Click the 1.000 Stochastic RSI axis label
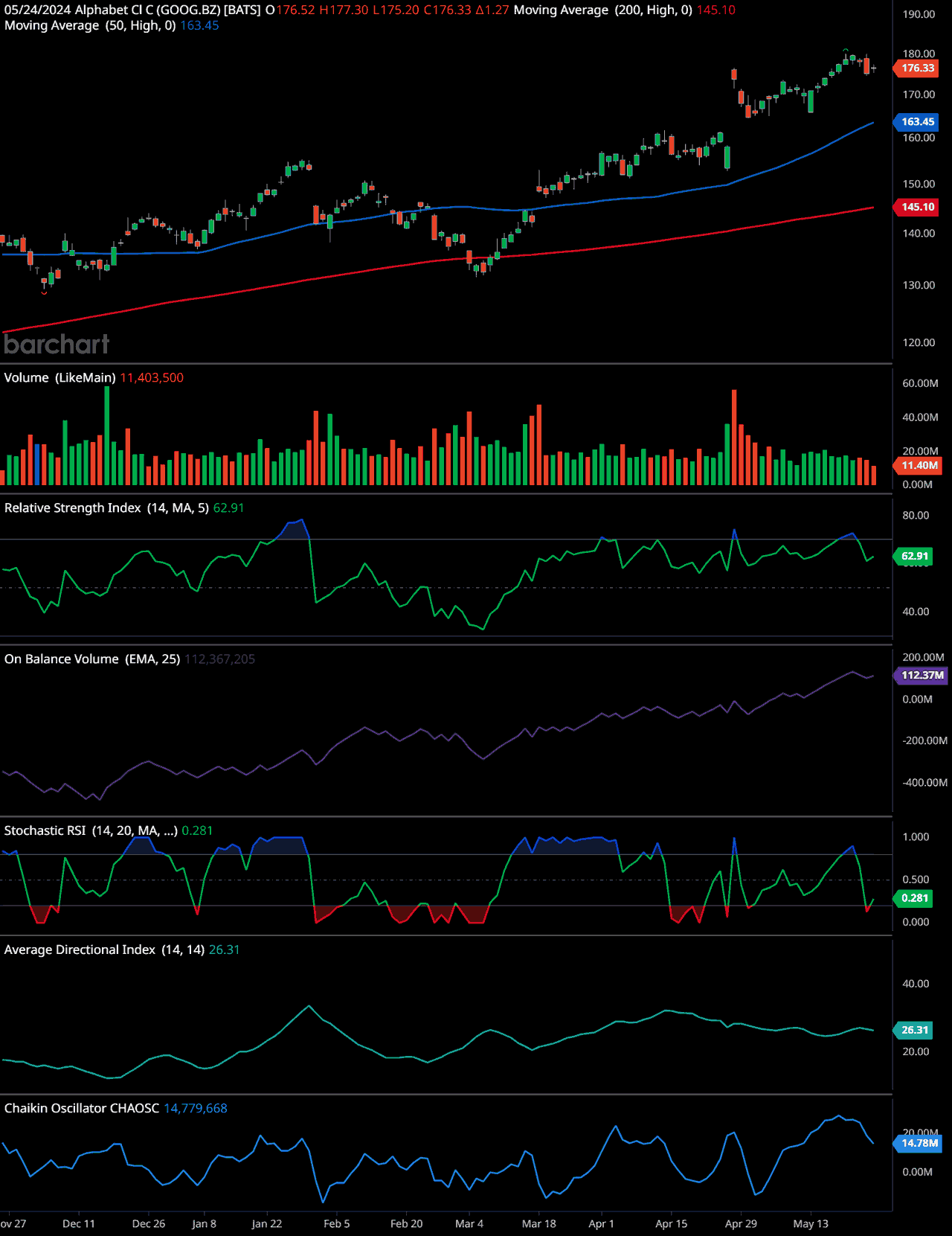The image size is (952, 1236). [x=916, y=837]
